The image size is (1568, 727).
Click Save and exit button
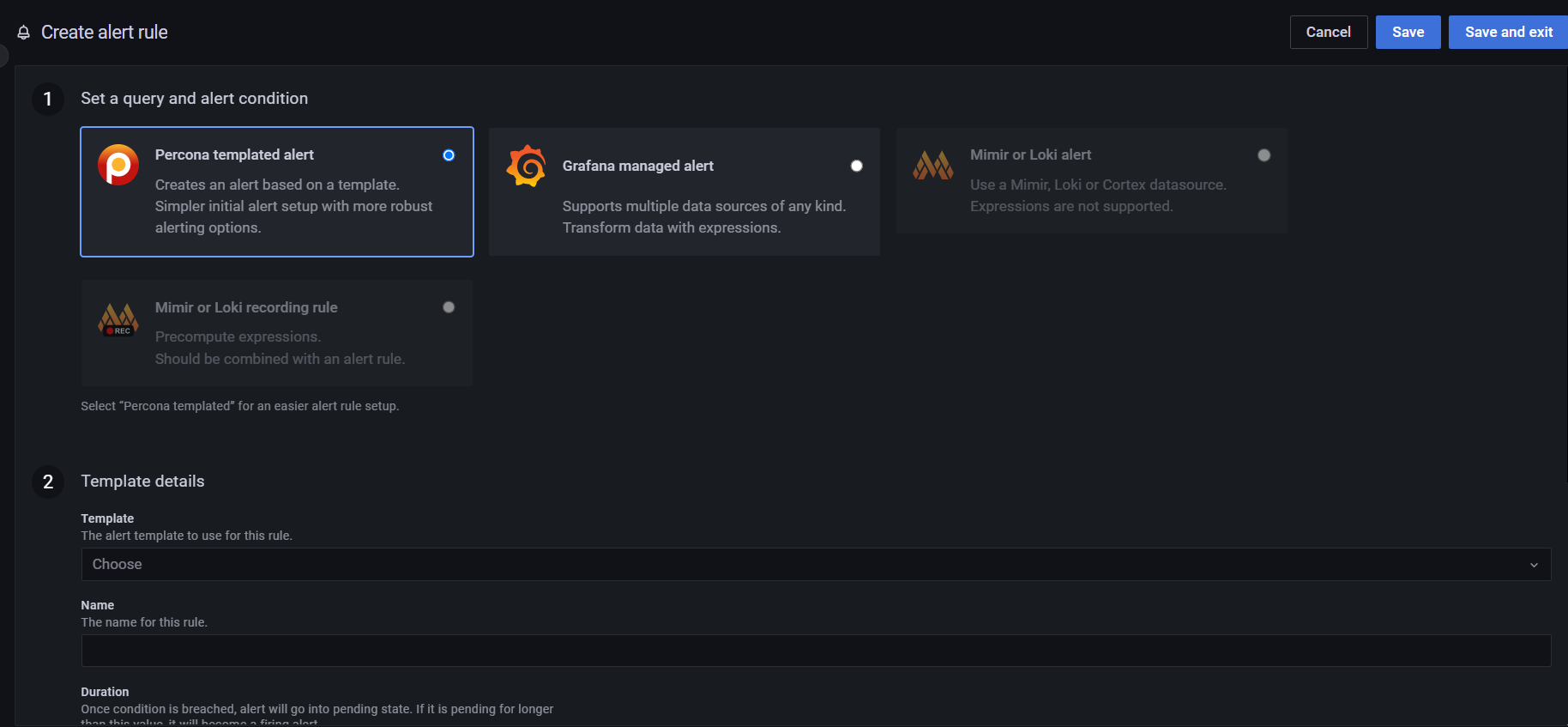(1508, 32)
